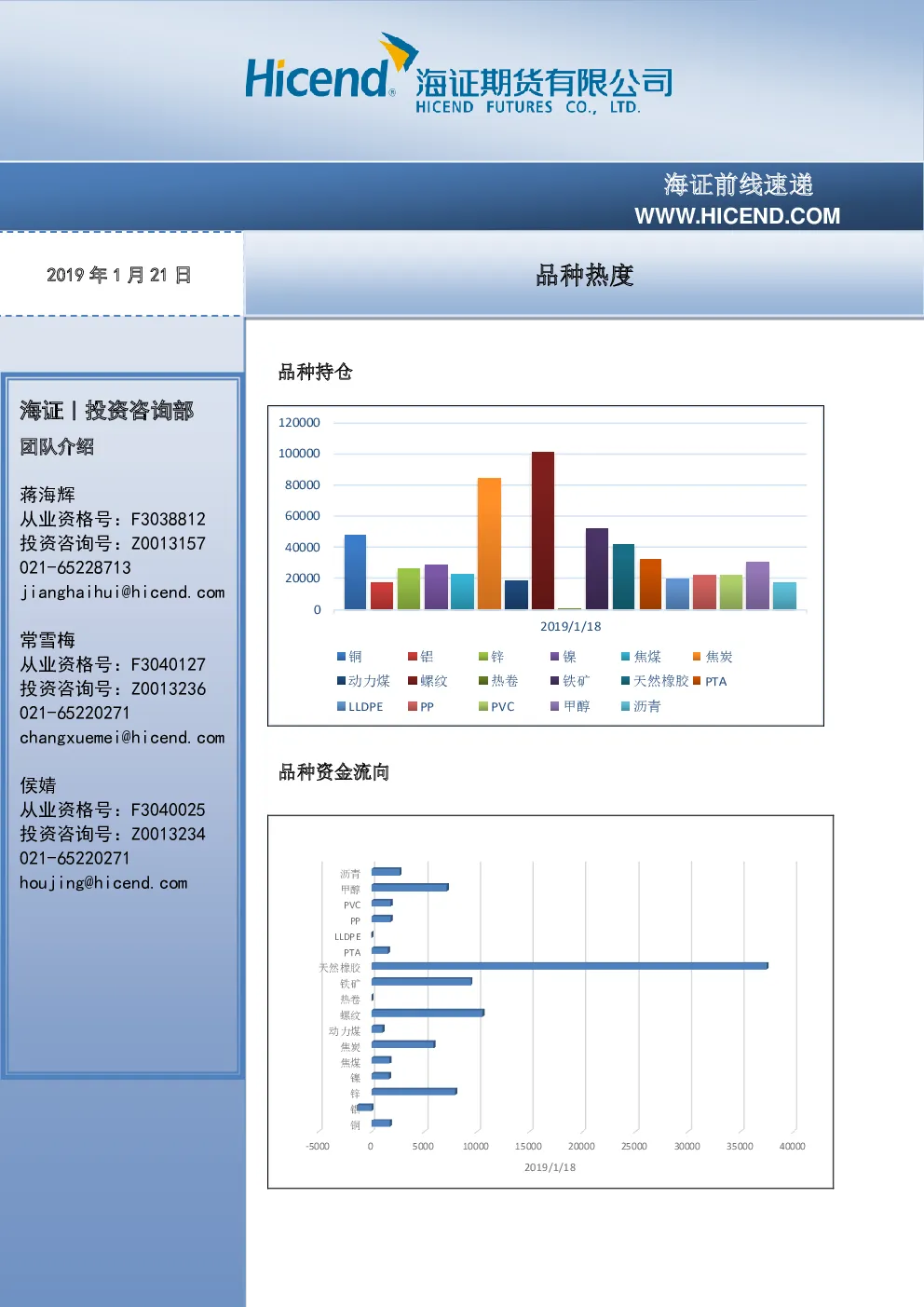Click the 甲醇 bar in 品种资金流向 chart
This screenshot has height=1307, width=924.
(410, 887)
